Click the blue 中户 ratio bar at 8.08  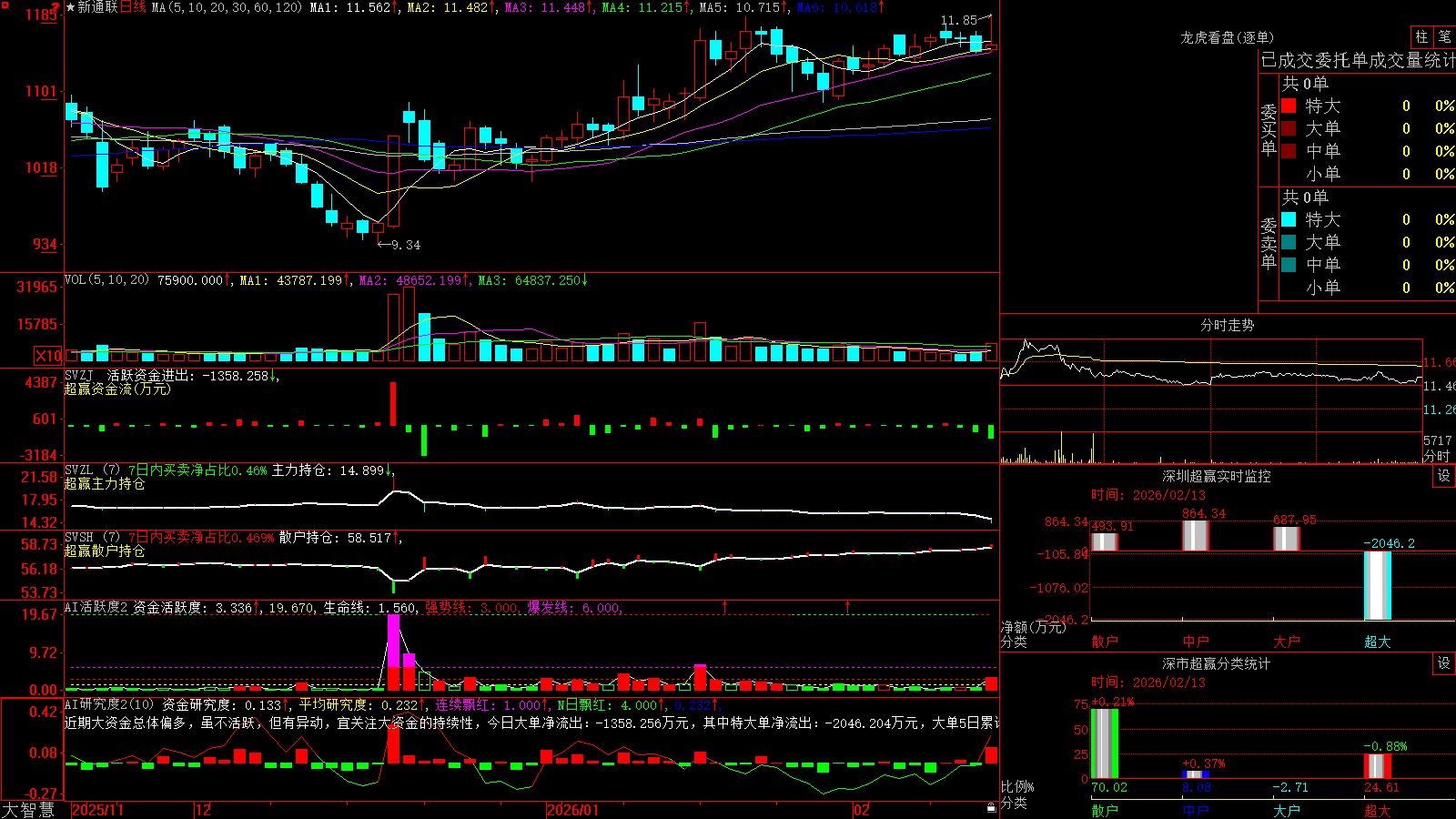point(1196,774)
